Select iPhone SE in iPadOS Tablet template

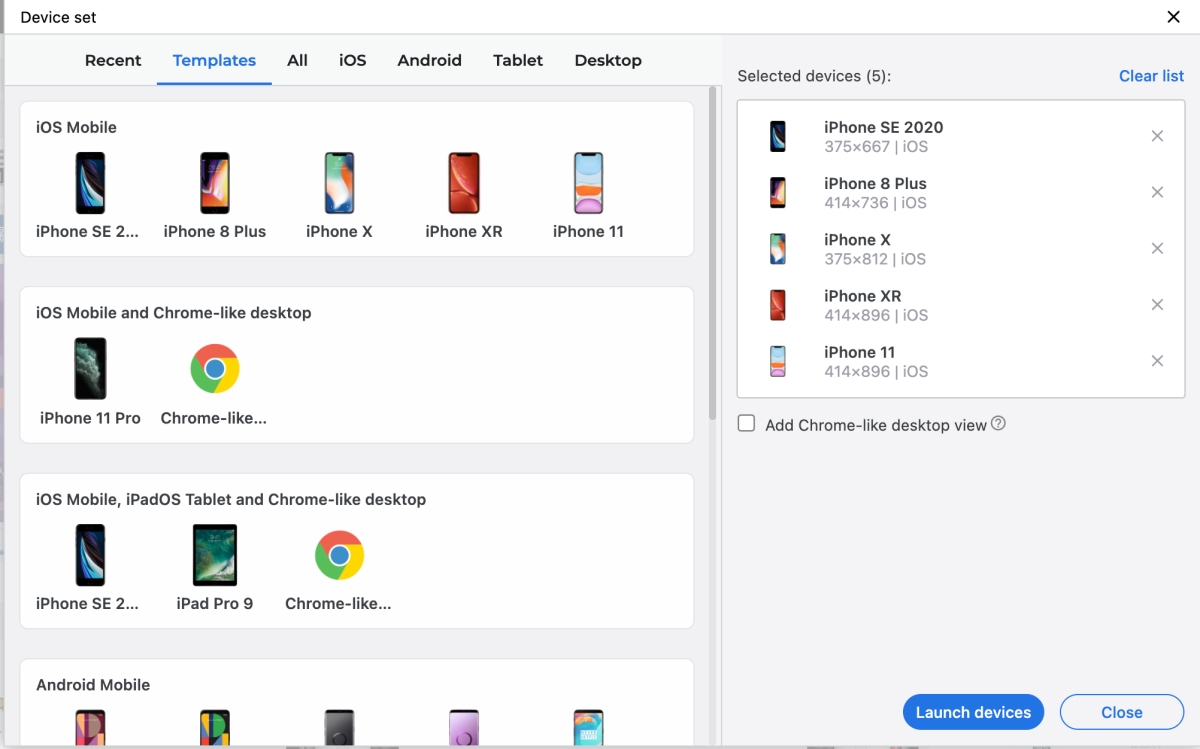pyautogui.click(x=88, y=568)
